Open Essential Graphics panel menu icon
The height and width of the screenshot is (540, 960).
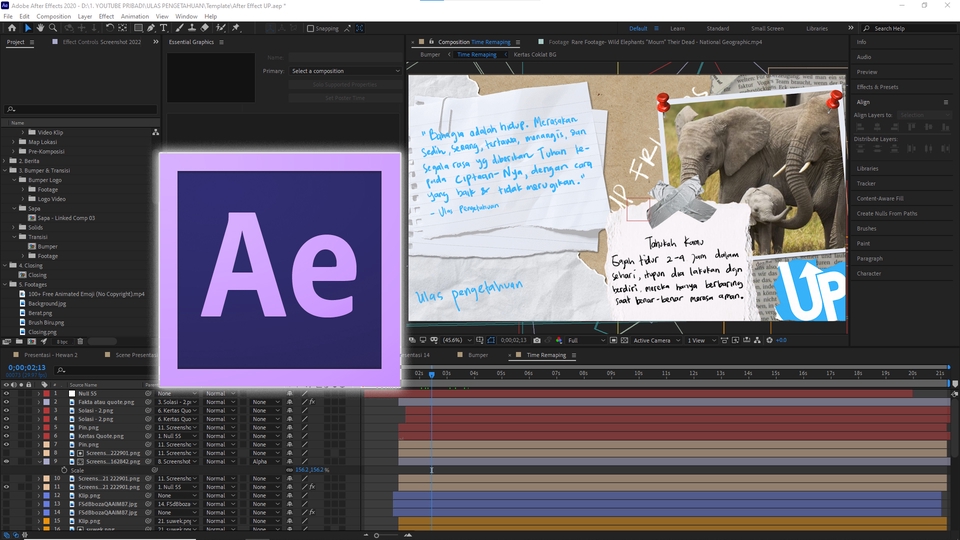click(x=221, y=42)
